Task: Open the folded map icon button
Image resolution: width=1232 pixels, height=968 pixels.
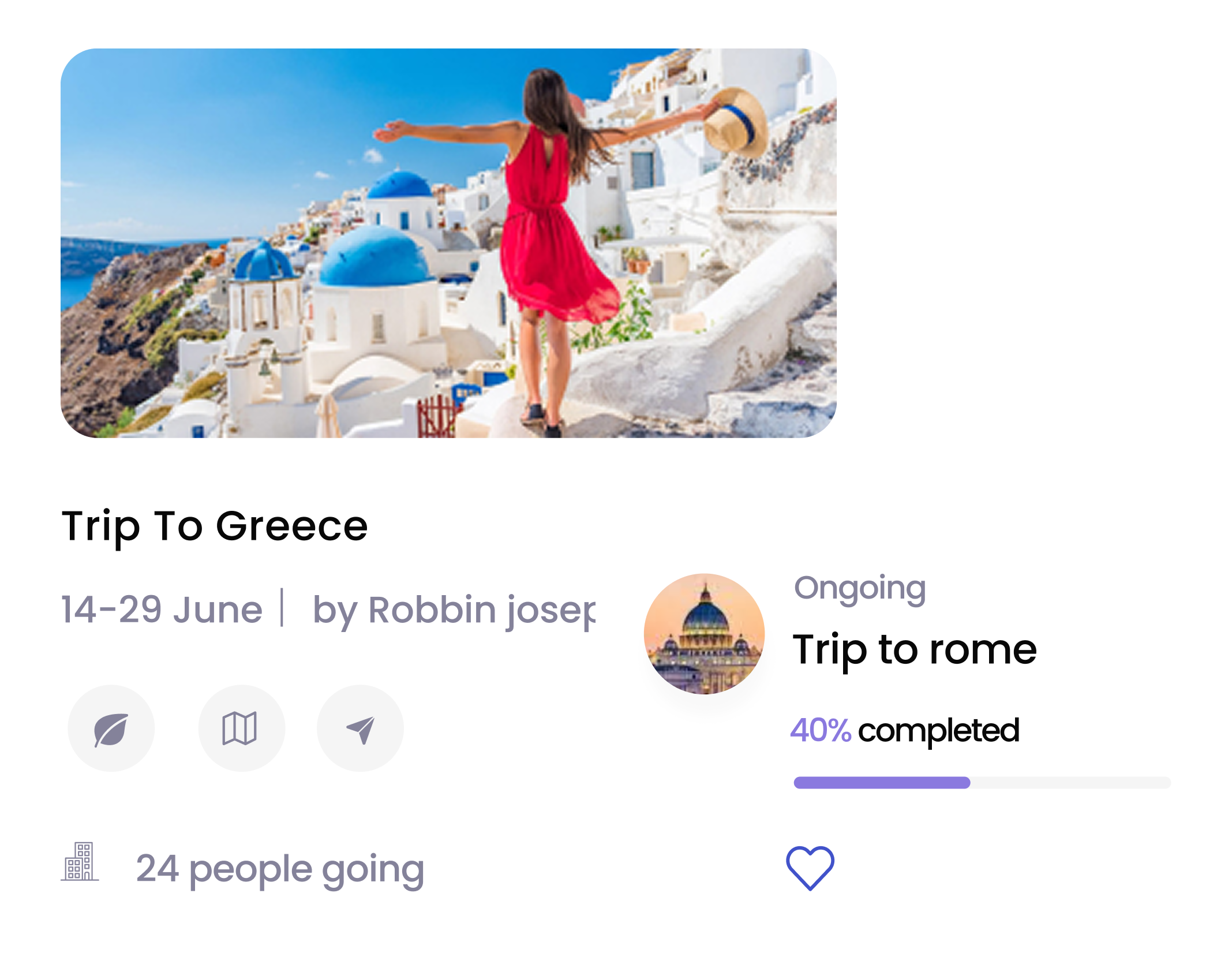Action: tap(242, 728)
